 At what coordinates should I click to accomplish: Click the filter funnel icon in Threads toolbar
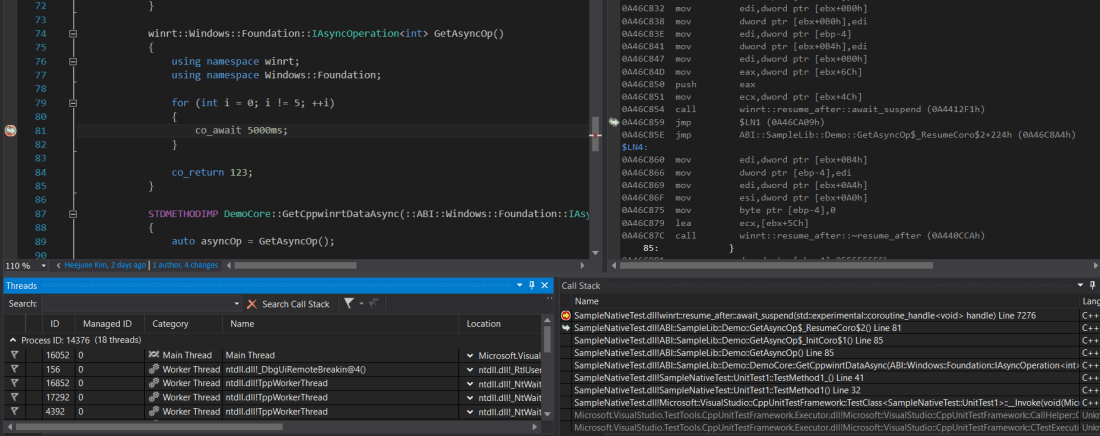pyautogui.click(x=349, y=304)
